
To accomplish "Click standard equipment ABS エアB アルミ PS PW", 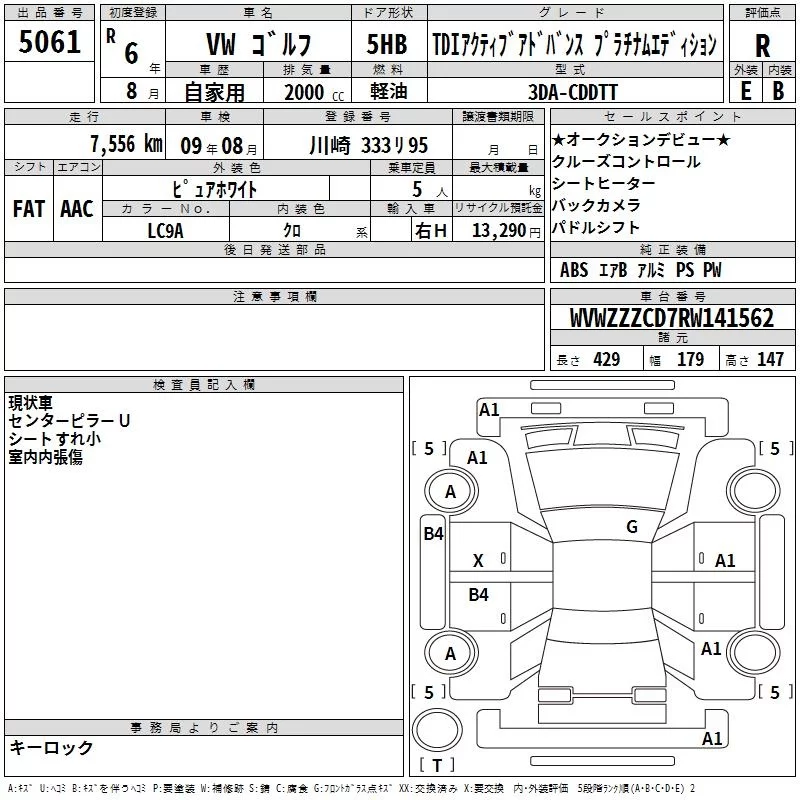I will tap(641, 270).
